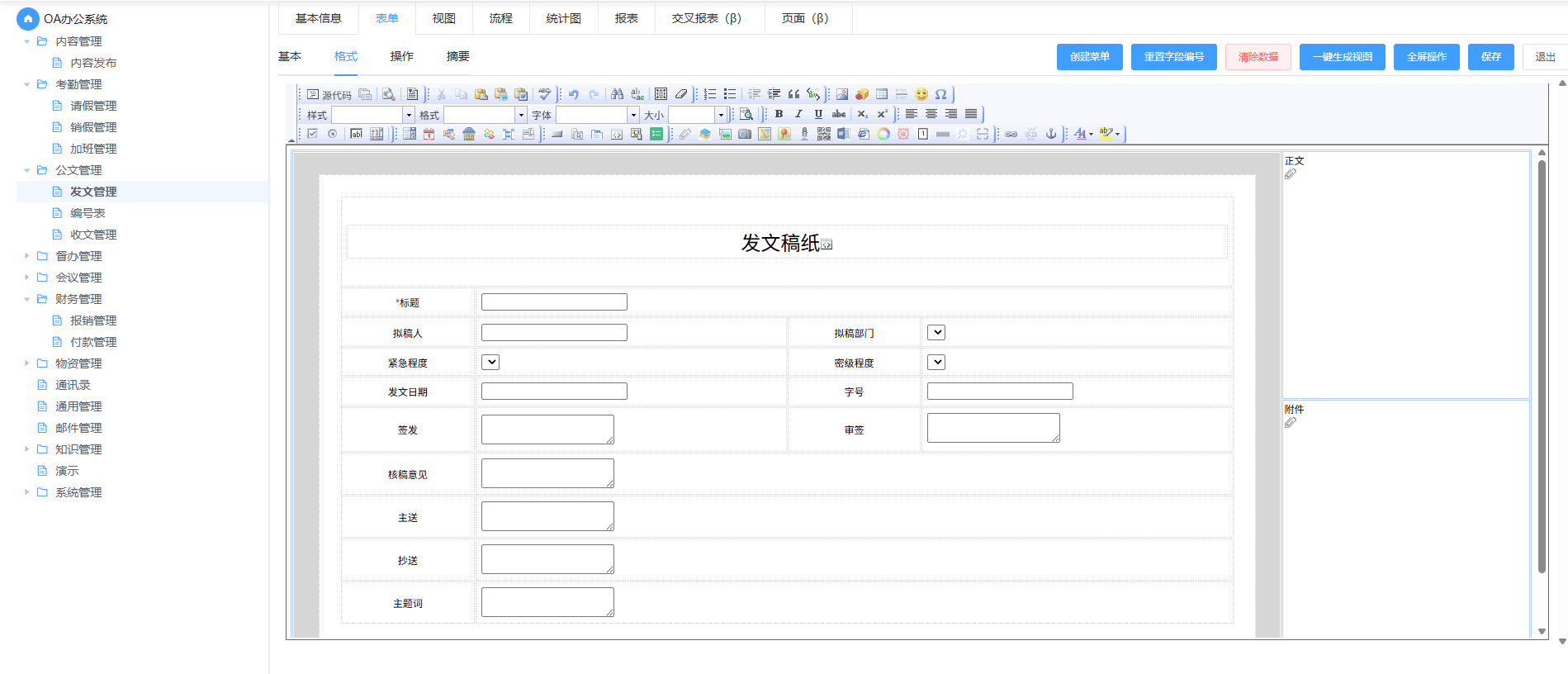Screen dimensions: 1568x674
Task: Insert a numbered list
Action: (710, 94)
